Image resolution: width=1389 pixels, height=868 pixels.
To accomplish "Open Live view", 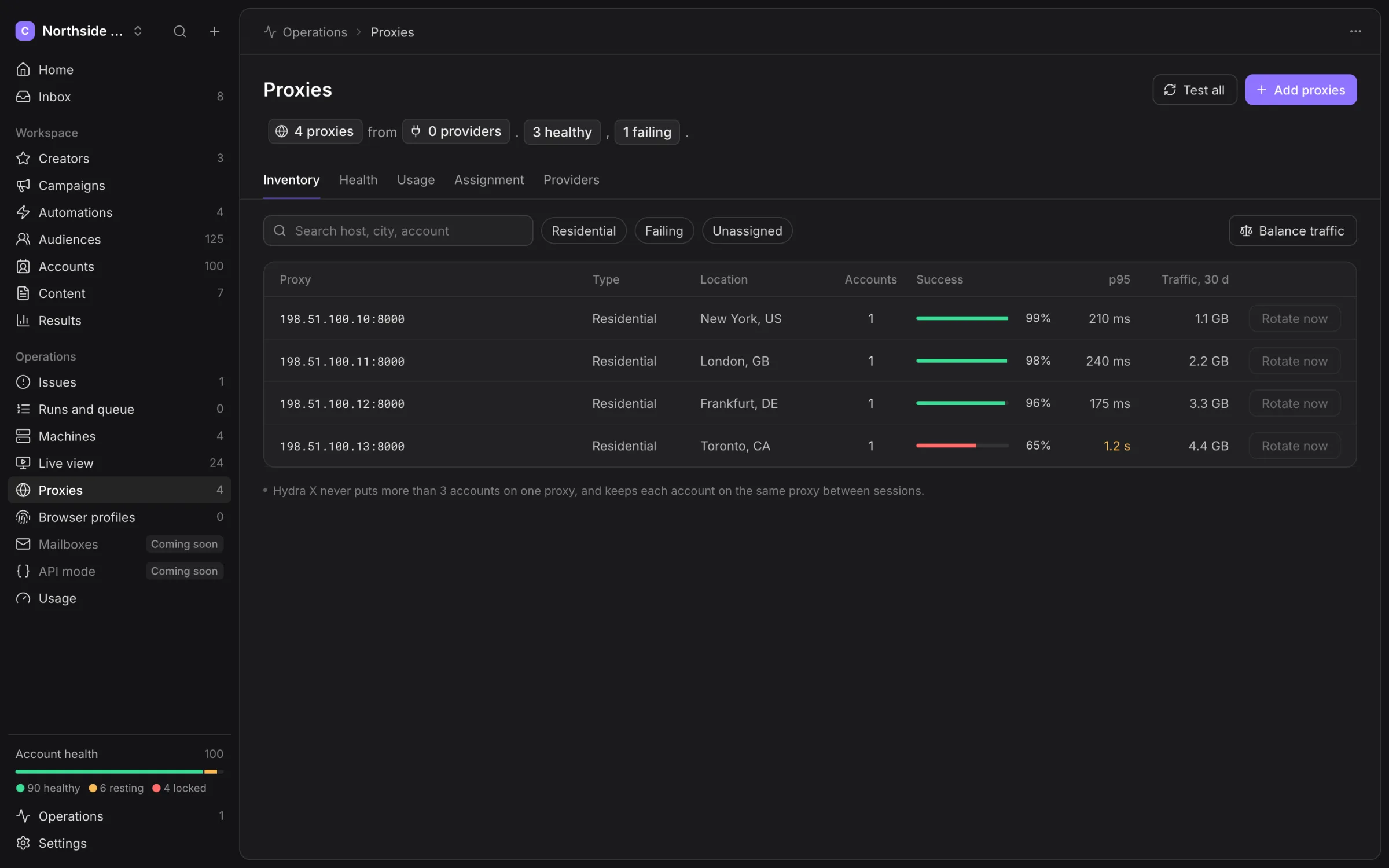I will [x=119, y=463].
